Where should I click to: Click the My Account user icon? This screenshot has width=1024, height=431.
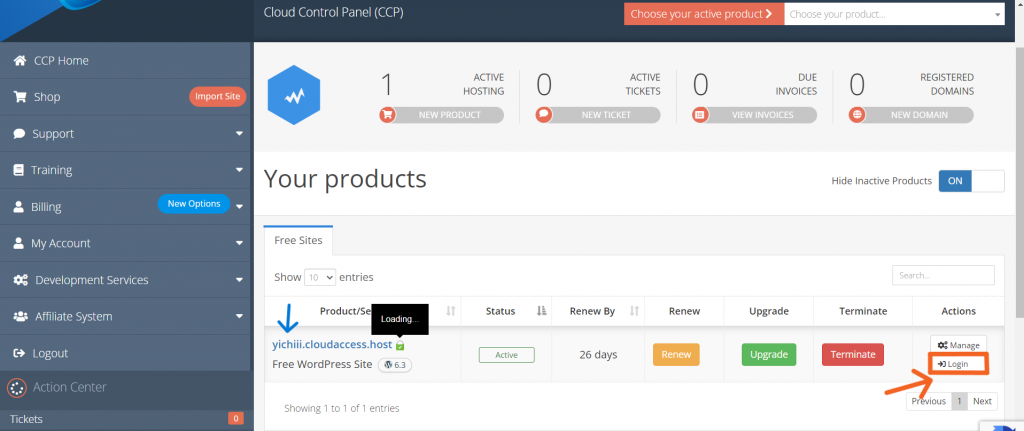pos(18,243)
